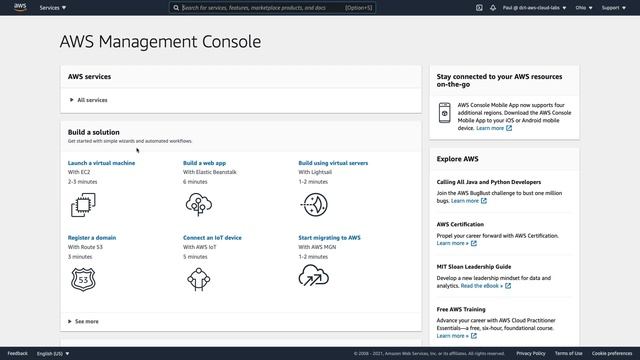Click the 'AWS Management Console' title
The width and height of the screenshot is (640, 360).
tap(160, 42)
